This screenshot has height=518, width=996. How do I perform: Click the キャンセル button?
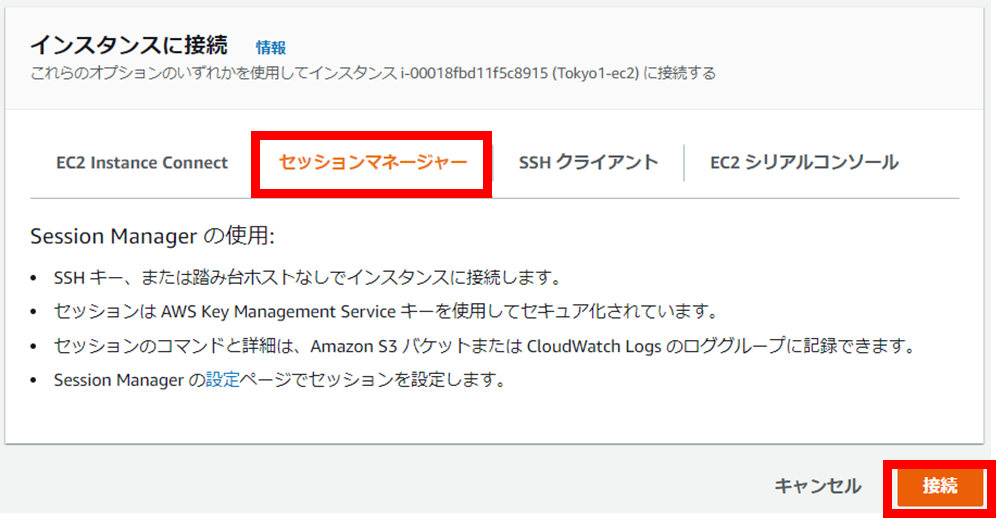(818, 486)
